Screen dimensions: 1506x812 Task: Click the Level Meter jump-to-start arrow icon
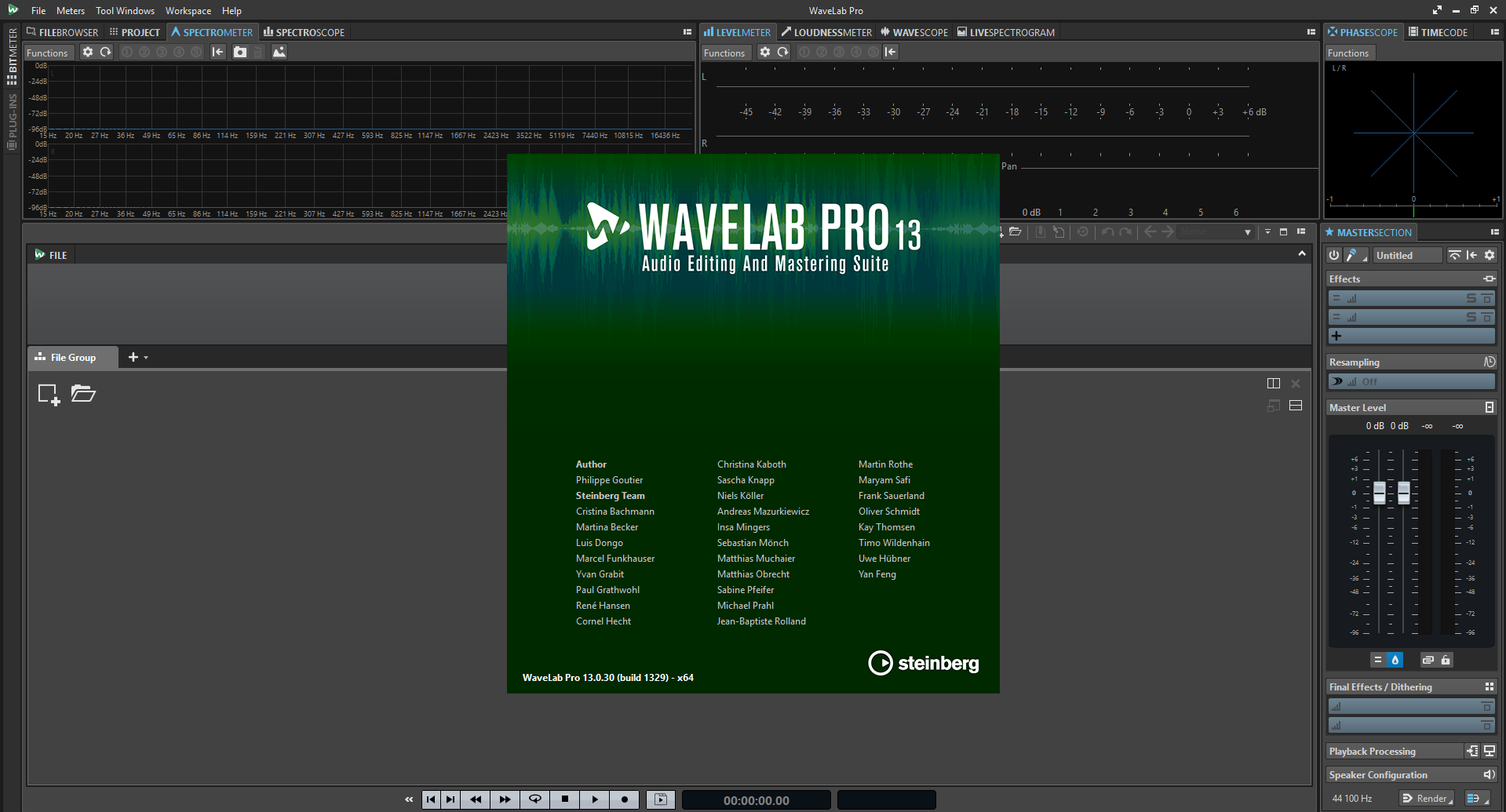(890, 52)
